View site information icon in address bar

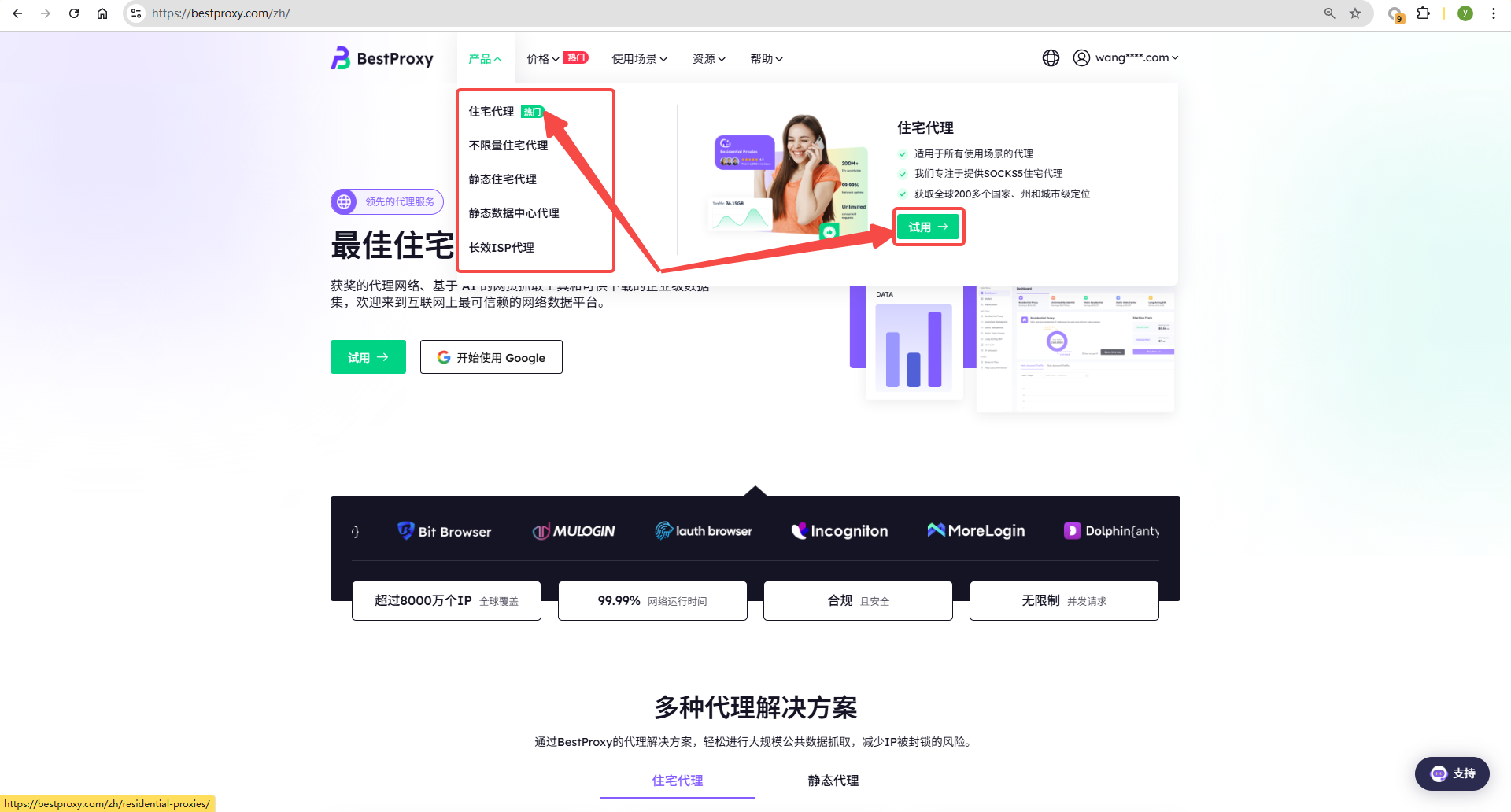pyautogui.click(x=136, y=13)
